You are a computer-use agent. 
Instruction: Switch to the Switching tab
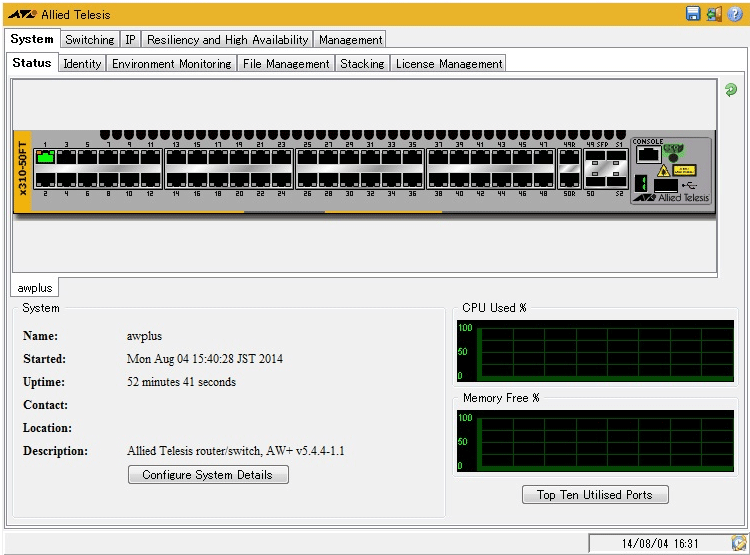pos(90,40)
